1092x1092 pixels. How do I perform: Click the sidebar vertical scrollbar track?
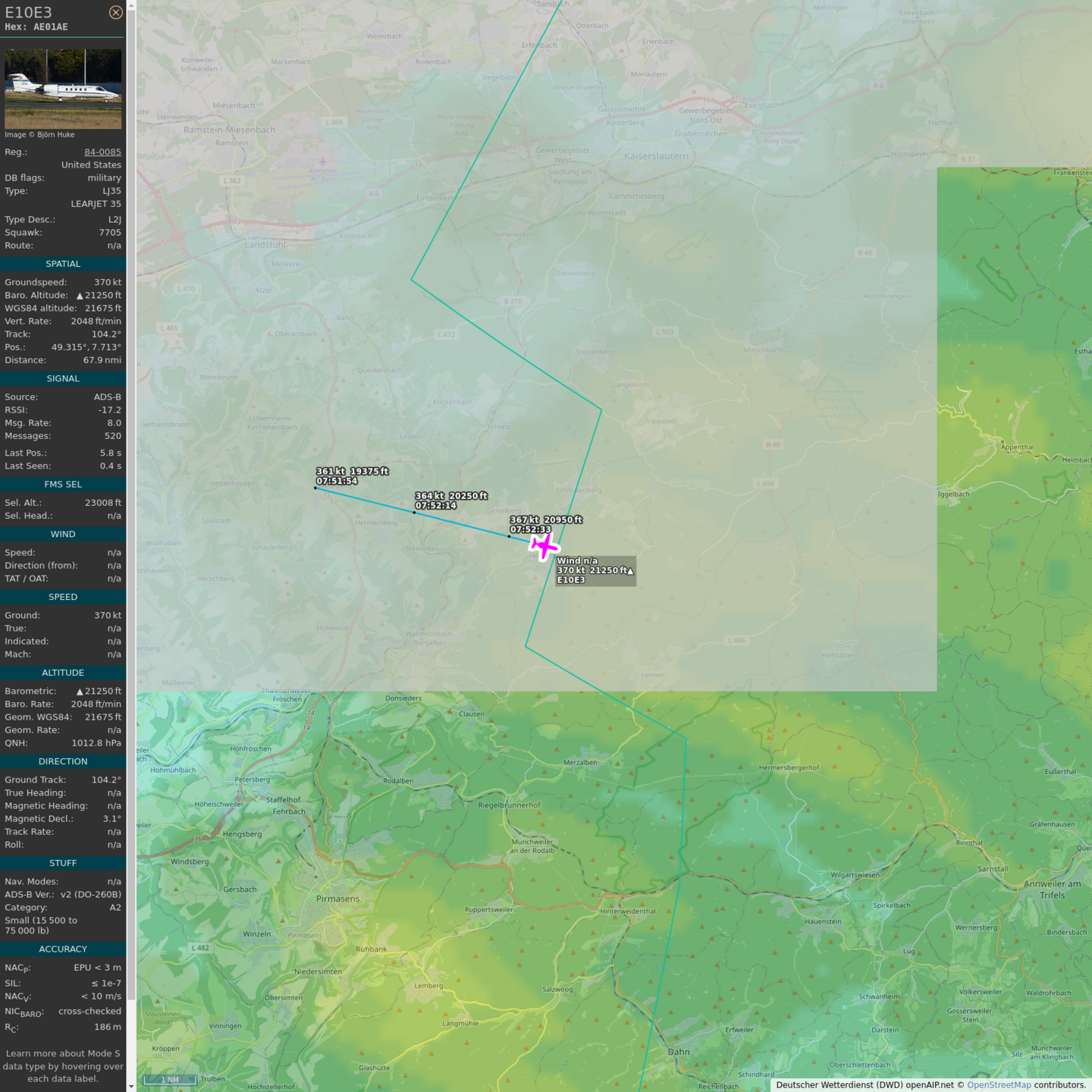pos(131,531)
